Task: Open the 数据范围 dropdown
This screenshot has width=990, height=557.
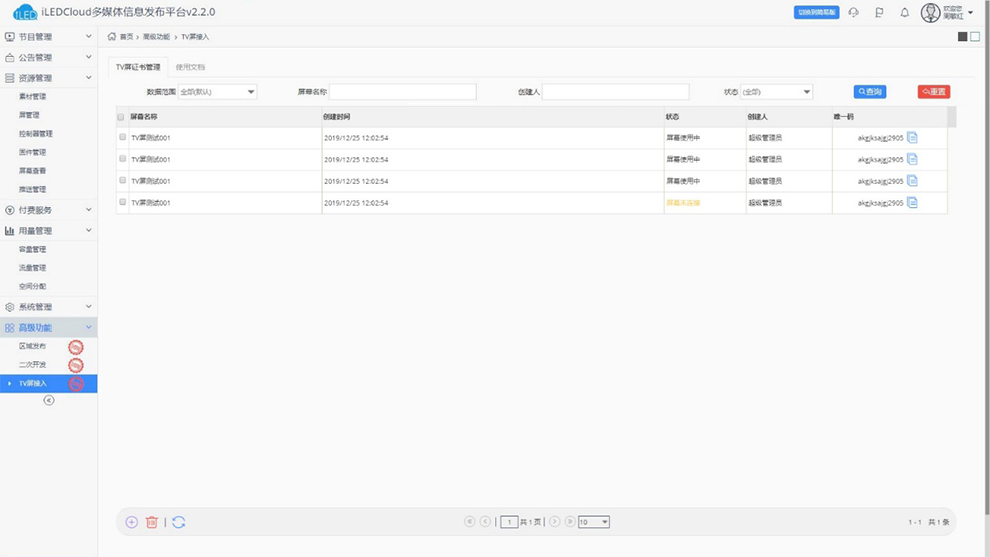Action: point(217,92)
